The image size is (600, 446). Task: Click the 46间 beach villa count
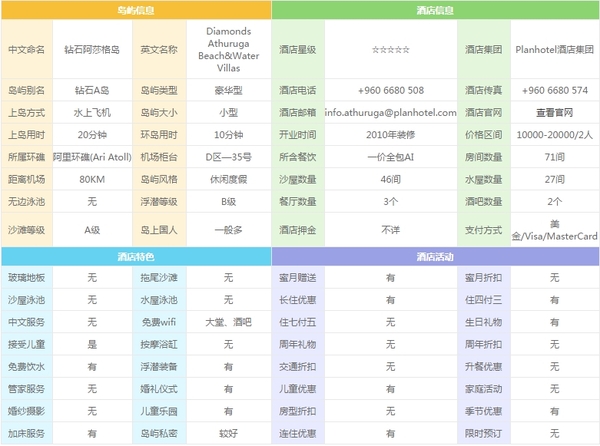coord(391,179)
